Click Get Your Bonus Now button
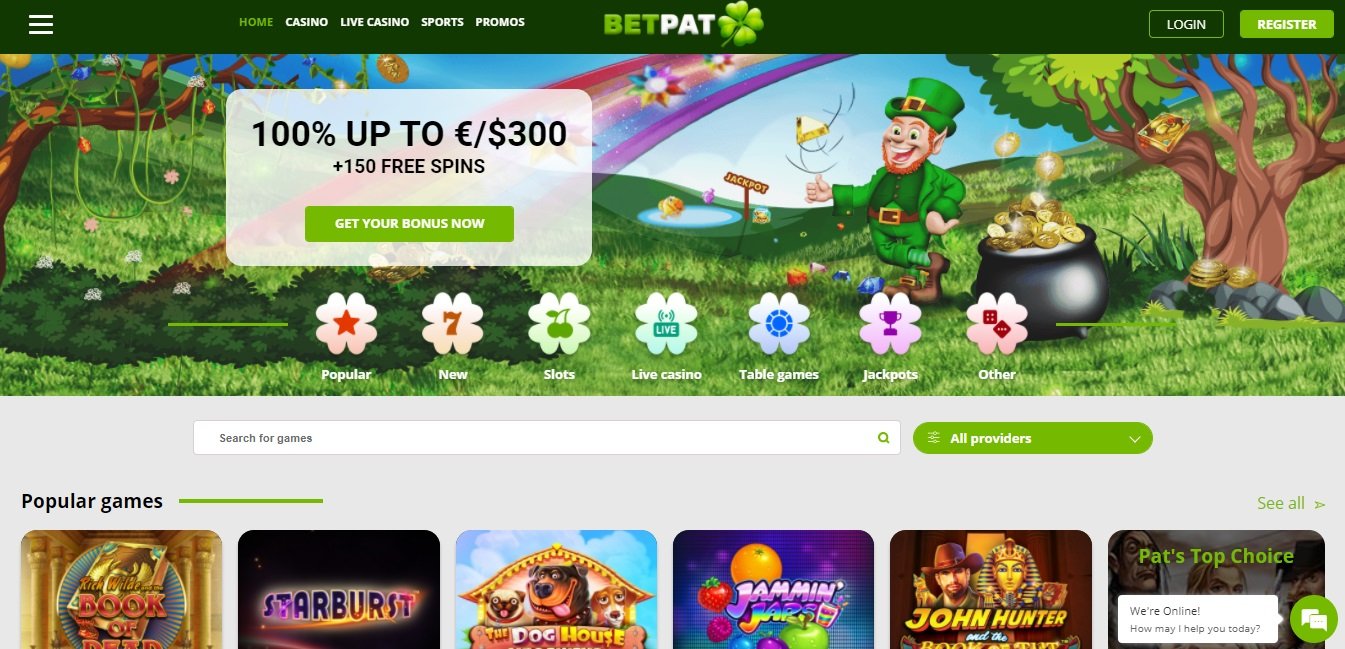The width and height of the screenshot is (1345, 649). tap(409, 224)
